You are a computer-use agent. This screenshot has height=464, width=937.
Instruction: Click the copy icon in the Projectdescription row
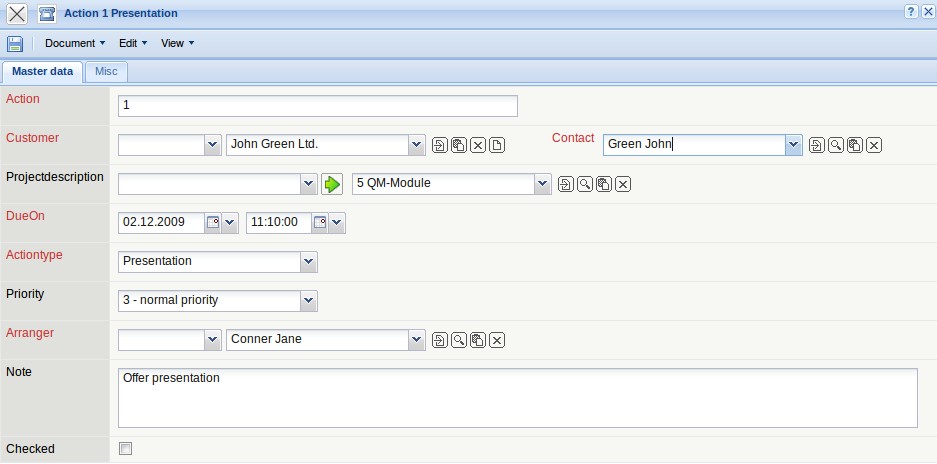604,184
